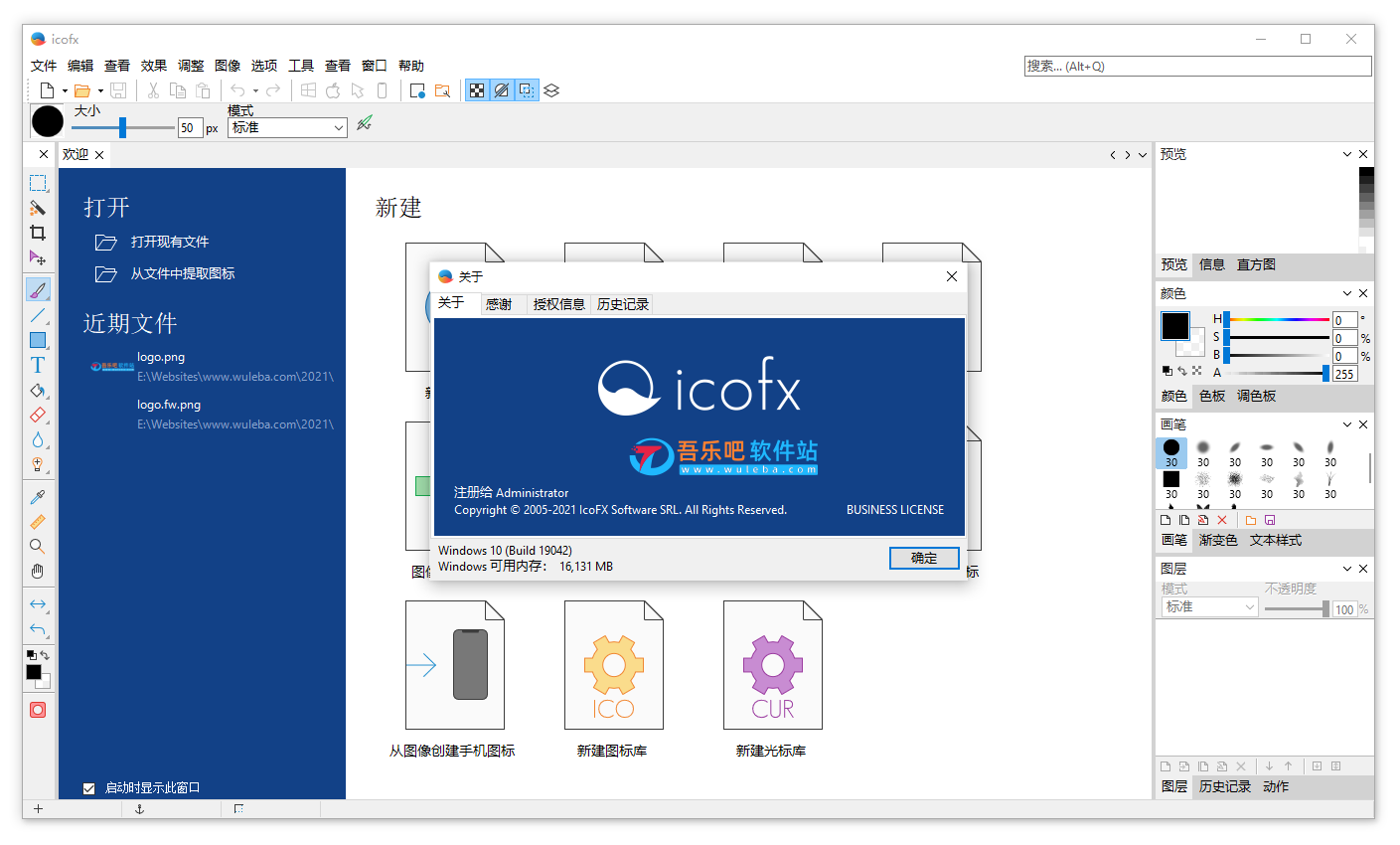This screenshot has width=1400, height=845.
Task: Open the Color panel options chevron
Action: [1347, 294]
